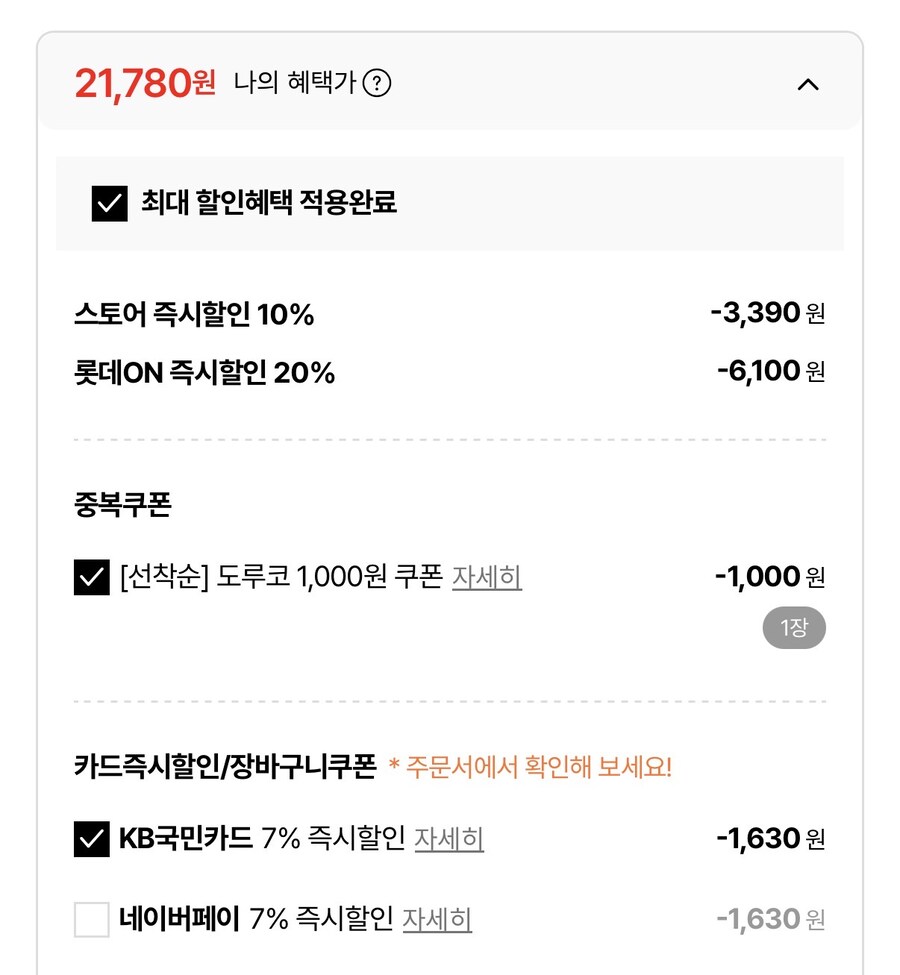
Task: Click the 1장 coupon count badge
Action: pos(793,627)
